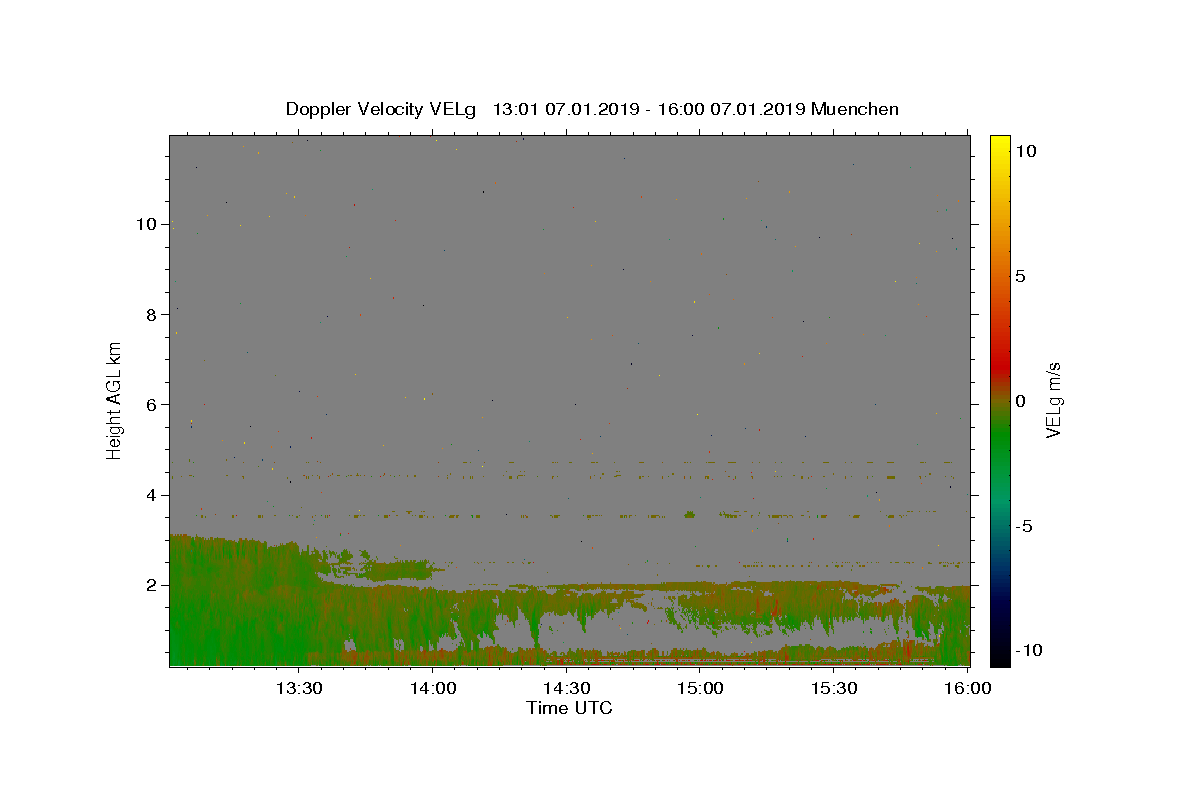Click the colorbar tick label -10
The height and width of the screenshot is (800, 1200).
point(1027,651)
